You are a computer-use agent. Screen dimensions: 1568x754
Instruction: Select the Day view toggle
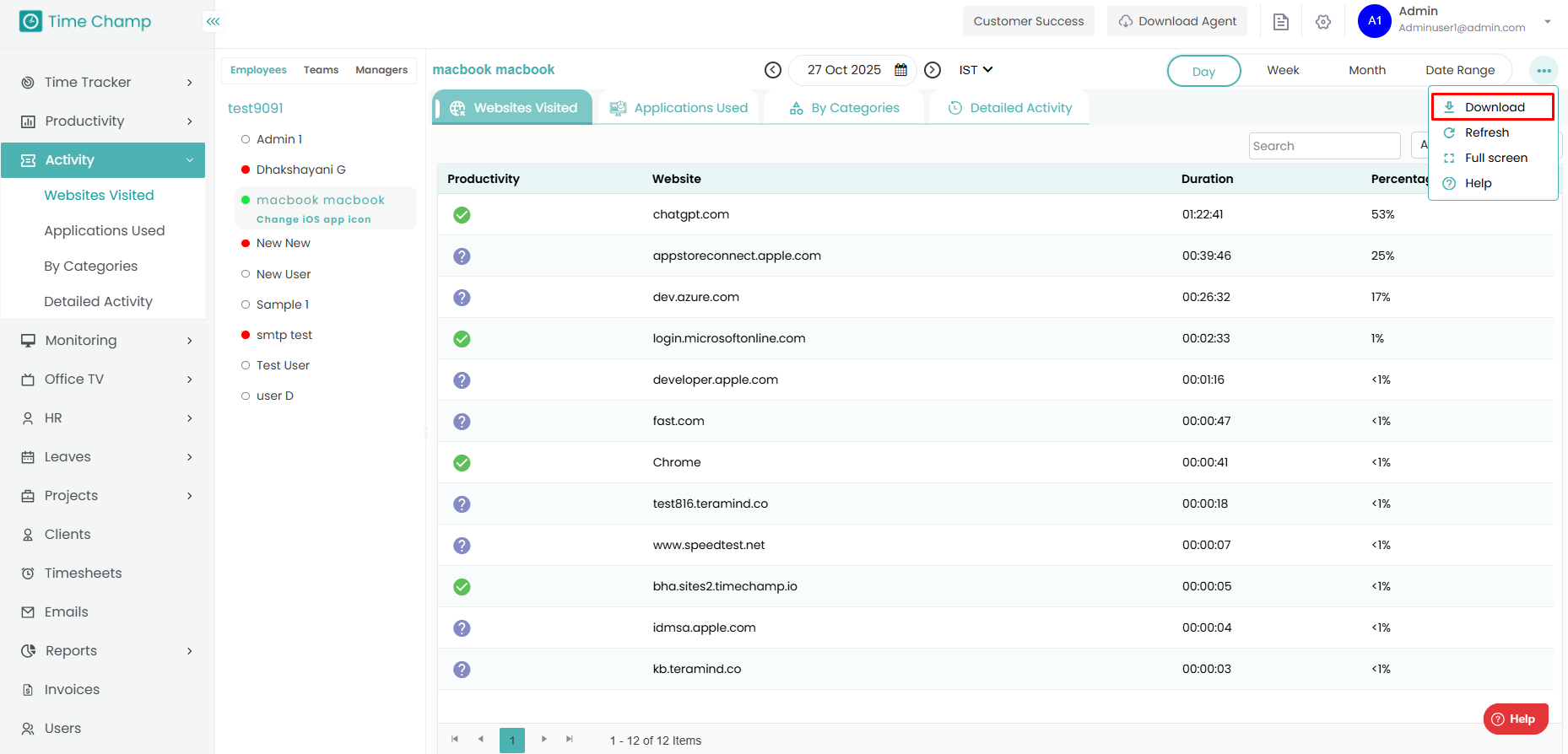[x=1203, y=71]
